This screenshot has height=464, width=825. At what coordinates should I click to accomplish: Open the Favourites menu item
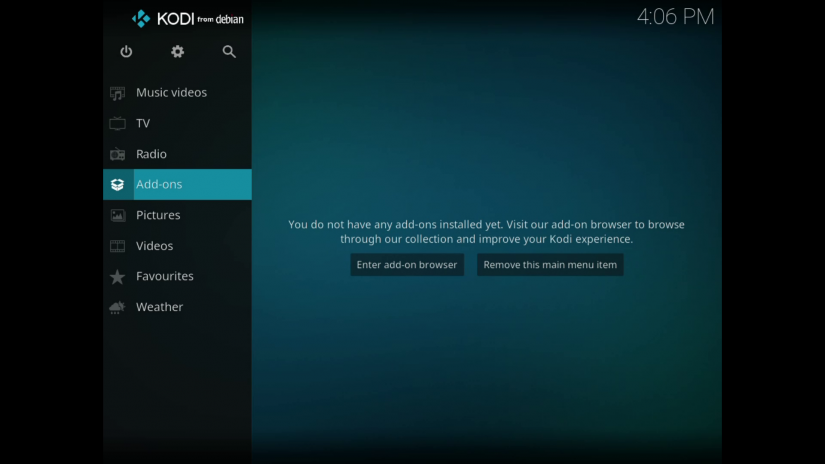pos(177,276)
